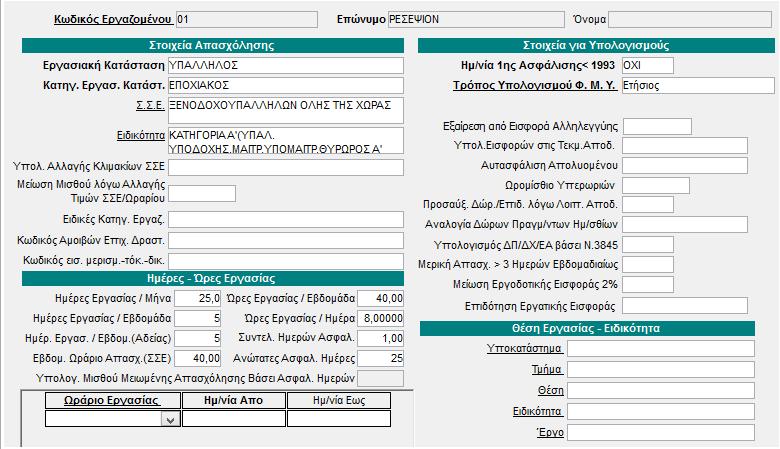Click the Ημ/νία Απο empty table cell
The image size is (780, 449).
click(234, 419)
